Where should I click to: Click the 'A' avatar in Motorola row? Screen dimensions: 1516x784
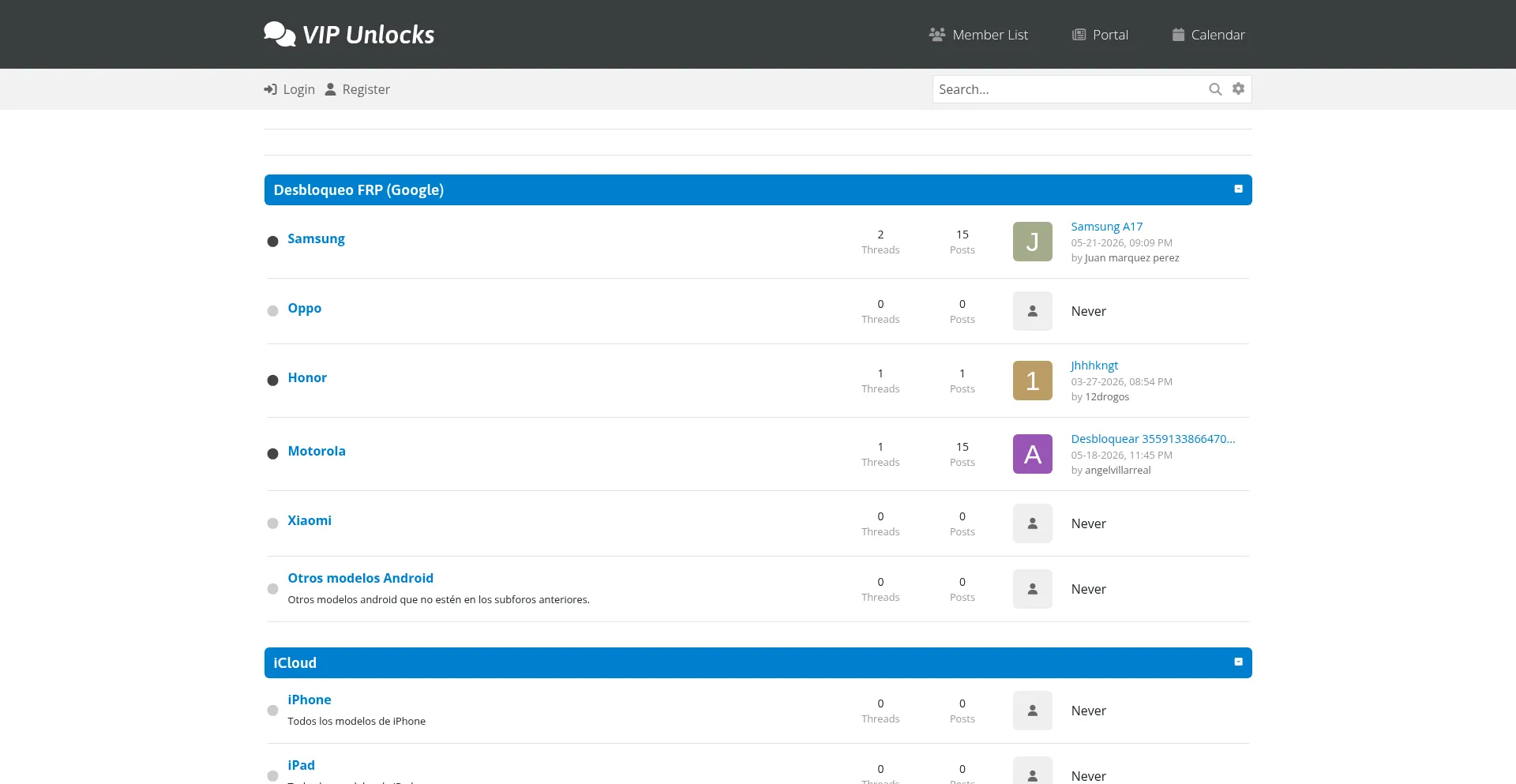(1032, 454)
